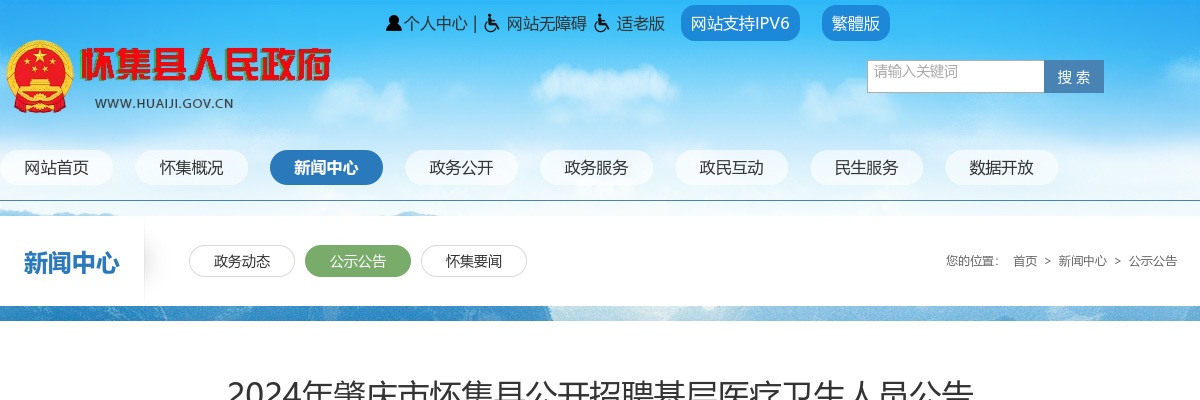Image resolution: width=1200 pixels, height=400 pixels.
Task: Click the 搜索 button
Action: pyautogui.click(x=1074, y=76)
